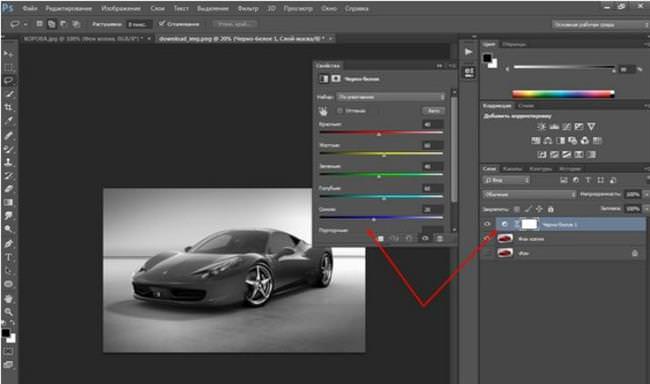
Task: Switch to the Channels tab
Action: [x=512, y=169]
